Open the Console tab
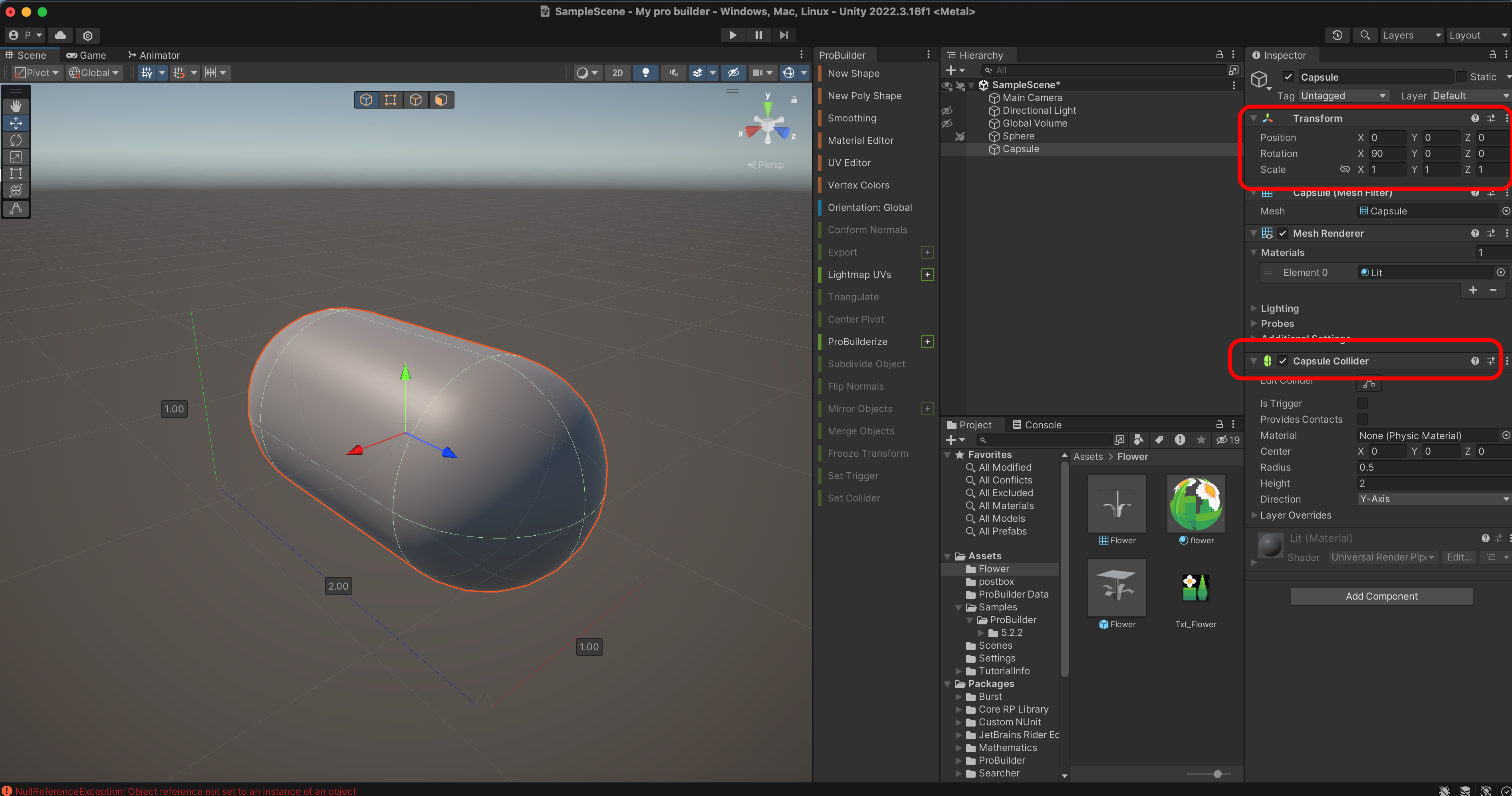The image size is (1512, 796). [1037, 425]
